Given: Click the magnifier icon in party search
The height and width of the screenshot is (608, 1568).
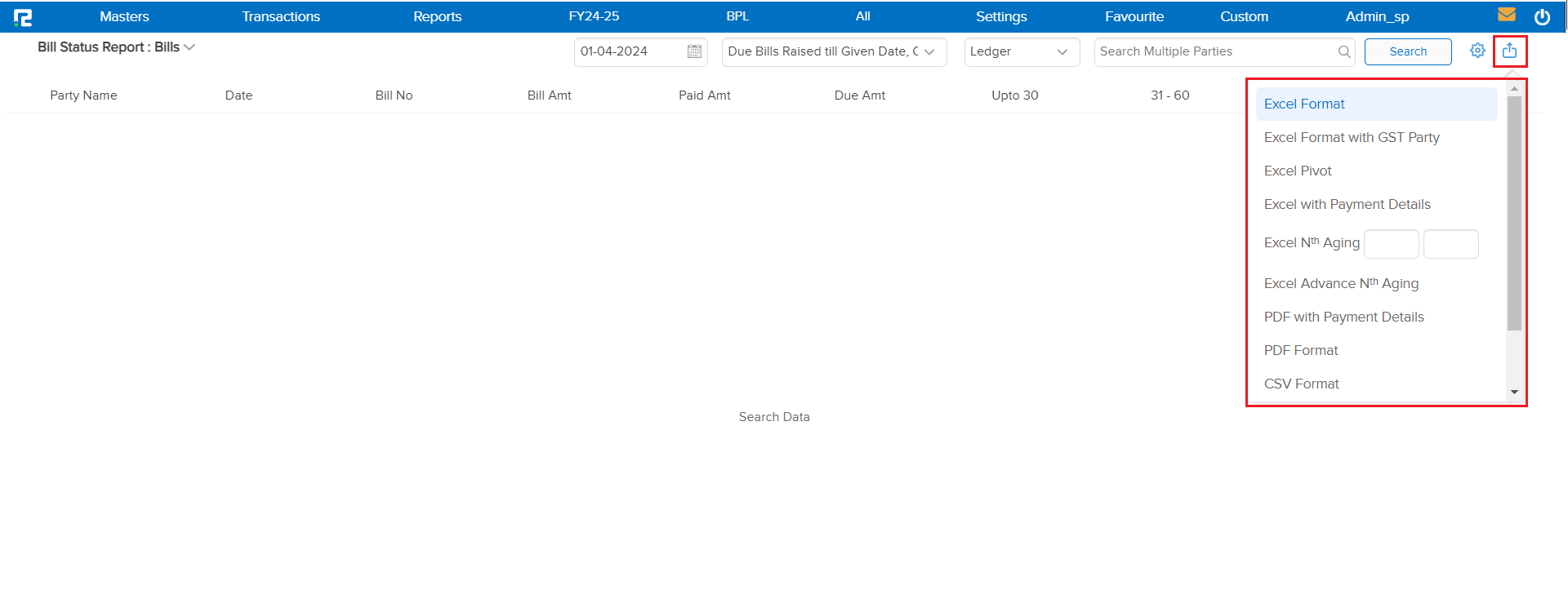Looking at the screenshot, I should click(x=1343, y=51).
